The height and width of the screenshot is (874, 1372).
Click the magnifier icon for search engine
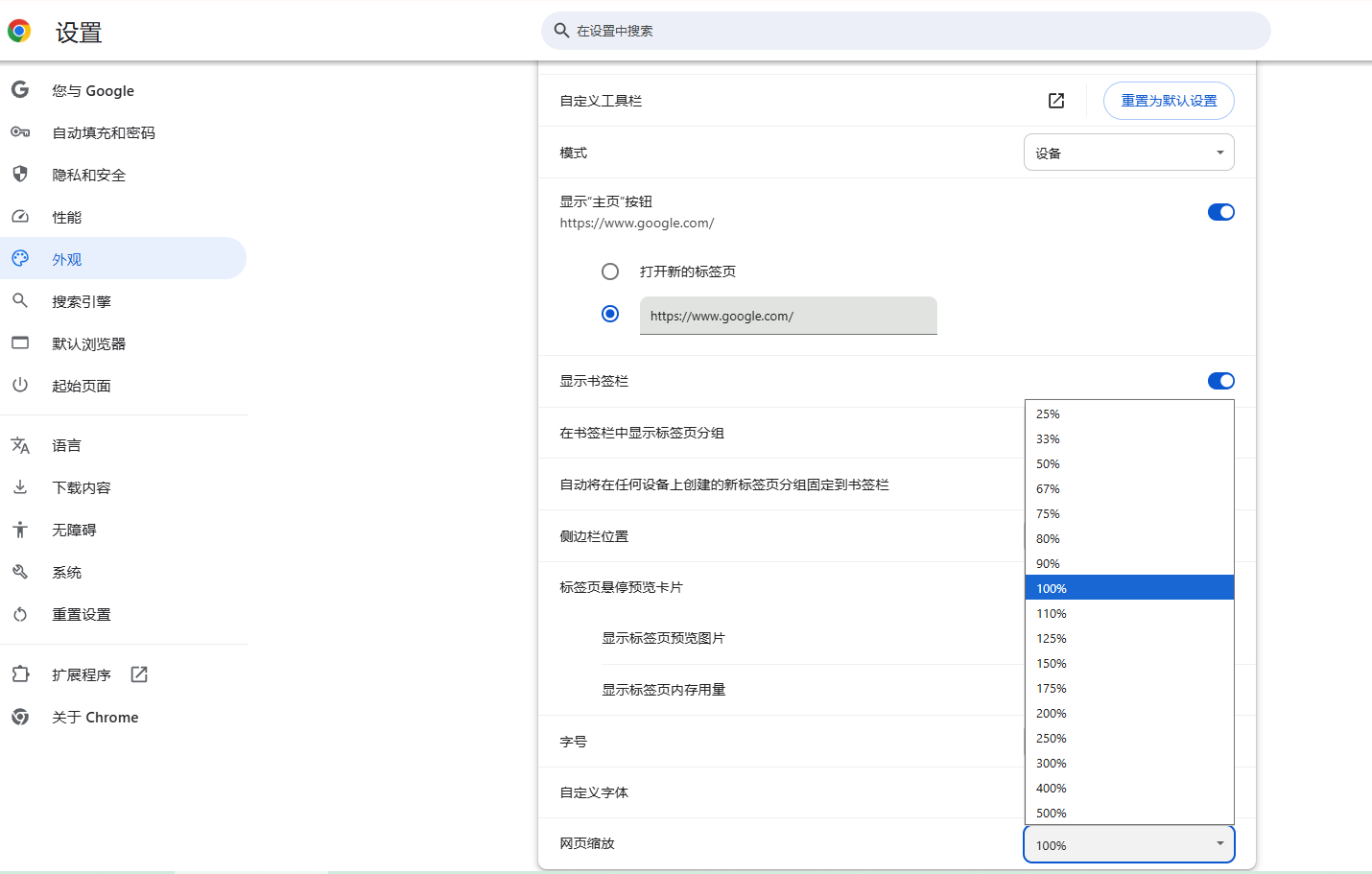[20, 300]
